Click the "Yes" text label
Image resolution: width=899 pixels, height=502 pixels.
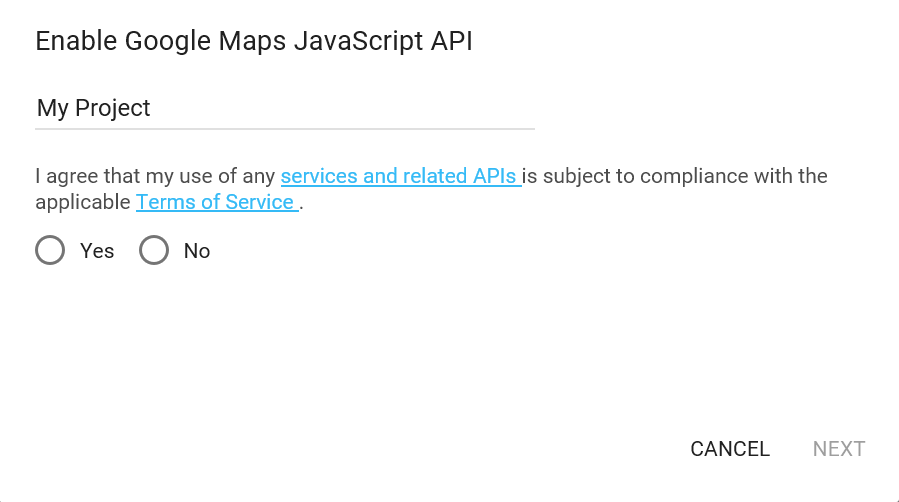pyautogui.click(x=97, y=251)
